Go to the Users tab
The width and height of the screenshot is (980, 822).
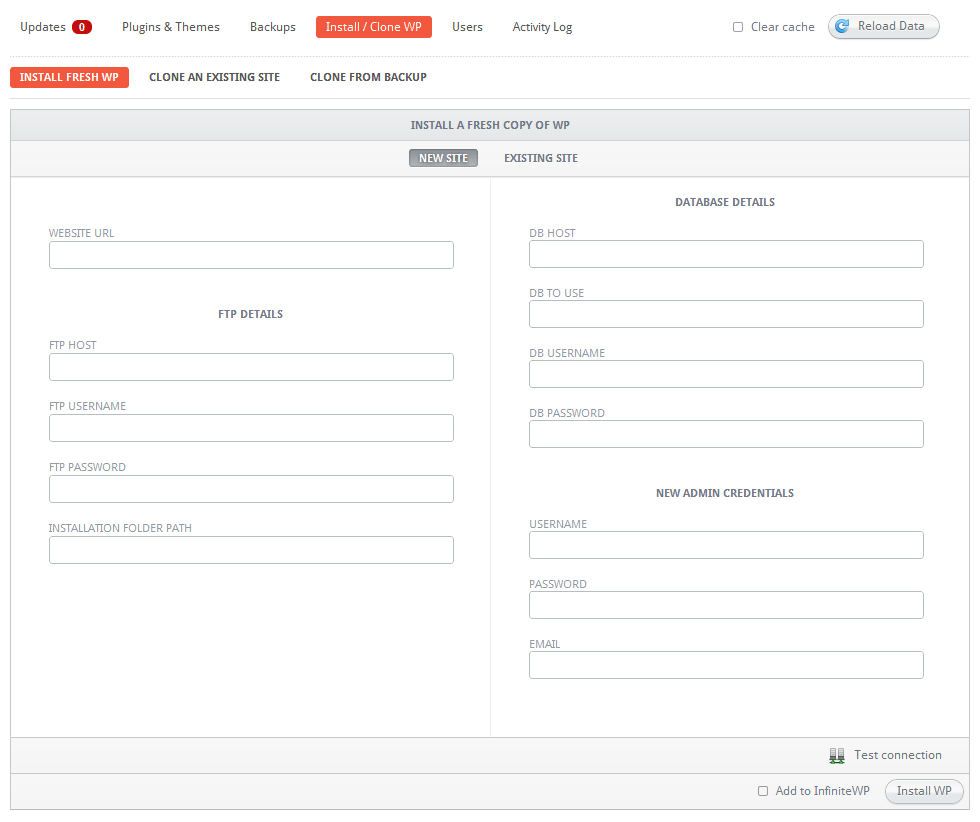tap(468, 27)
